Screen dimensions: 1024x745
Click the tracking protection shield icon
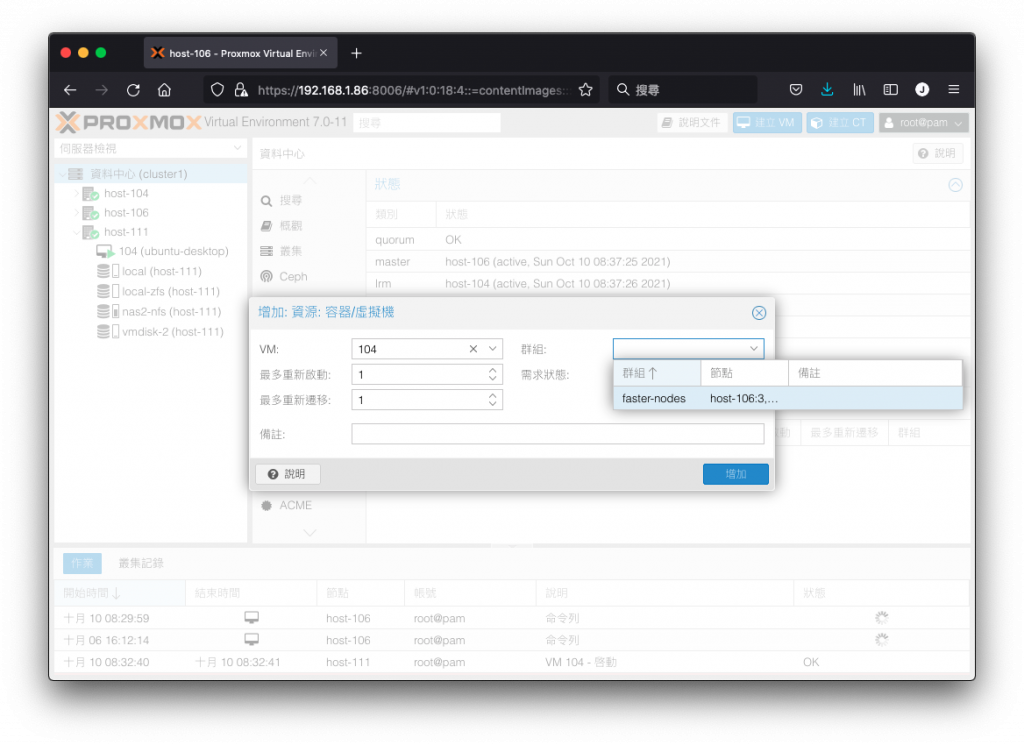pyautogui.click(x=217, y=90)
